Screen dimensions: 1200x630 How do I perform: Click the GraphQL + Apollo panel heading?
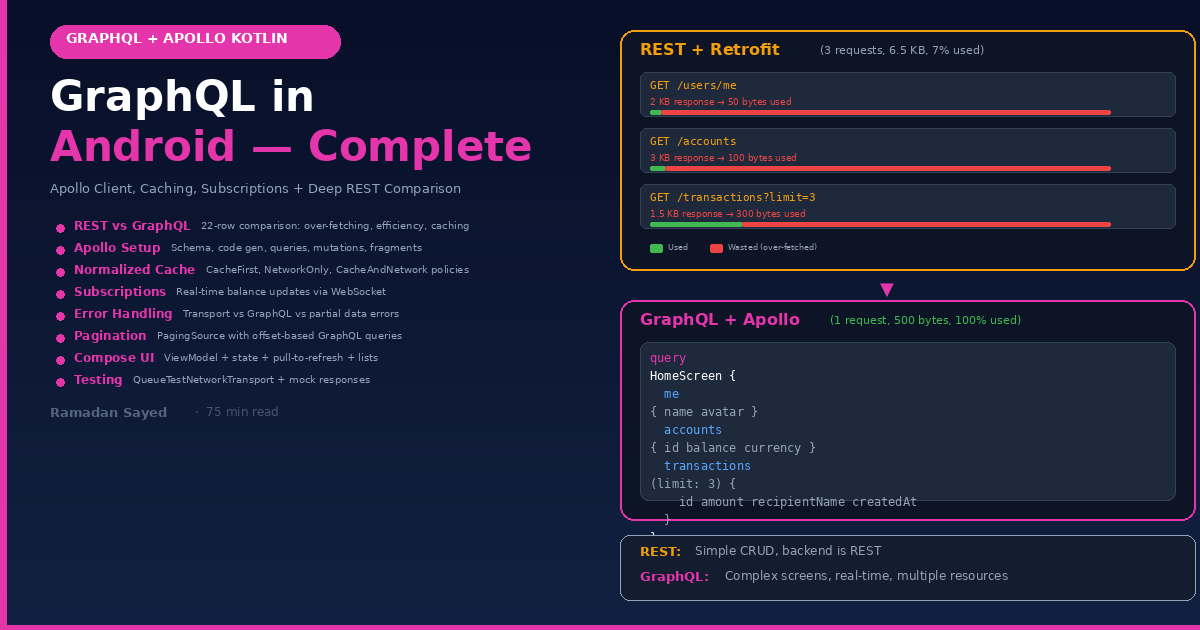coord(719,320)
